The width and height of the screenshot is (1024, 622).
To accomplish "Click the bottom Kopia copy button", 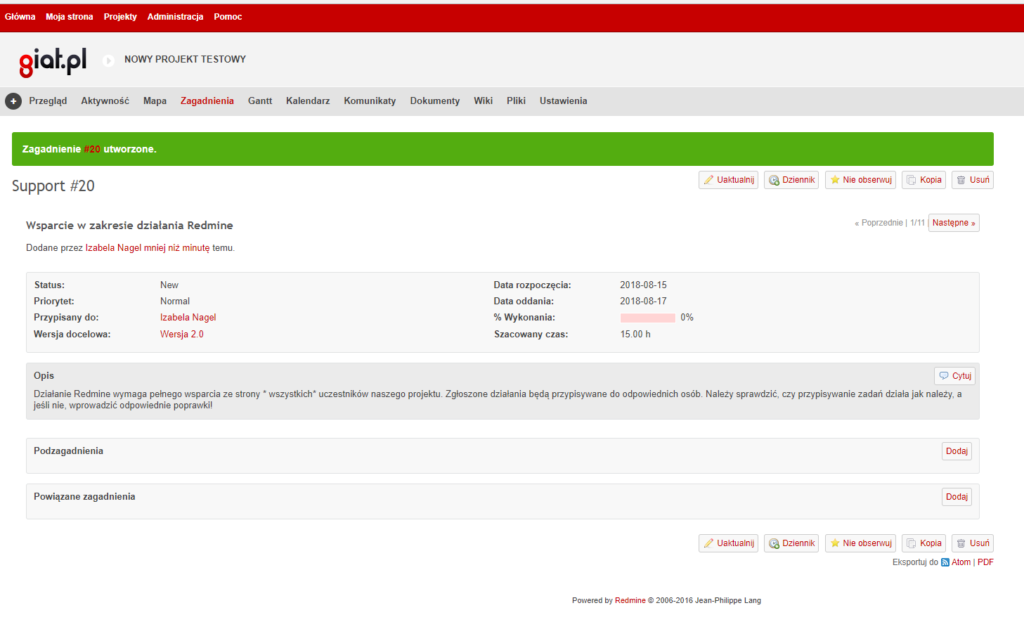I will point(923,543).
